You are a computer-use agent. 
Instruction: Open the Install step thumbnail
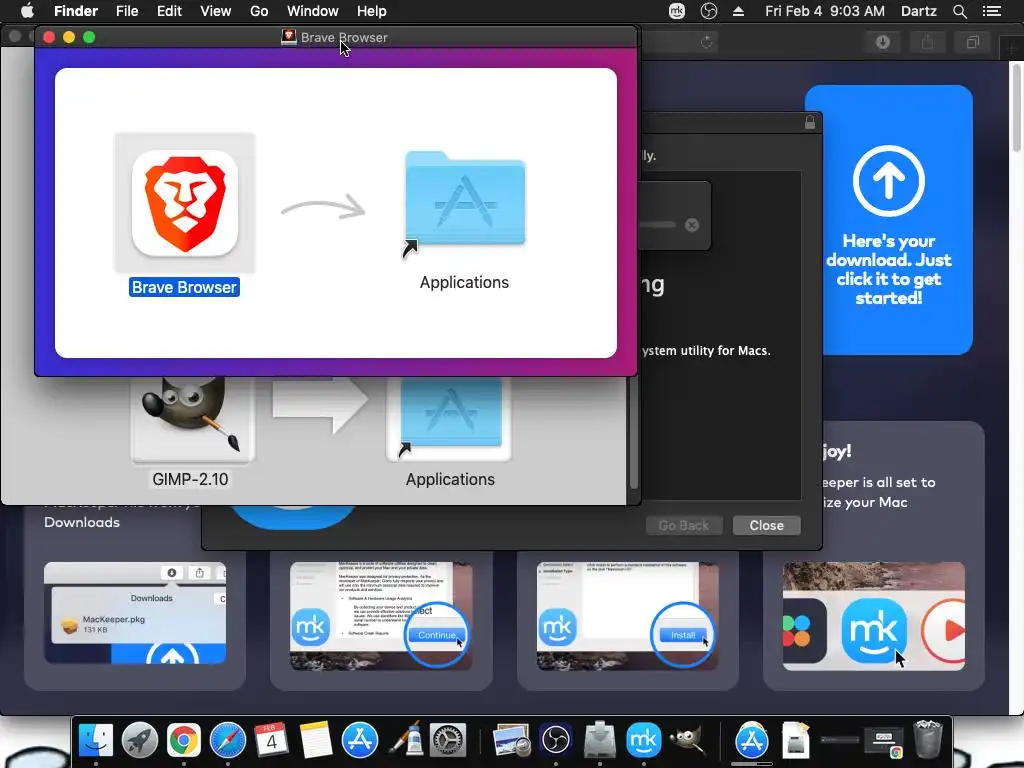point(628,616)
